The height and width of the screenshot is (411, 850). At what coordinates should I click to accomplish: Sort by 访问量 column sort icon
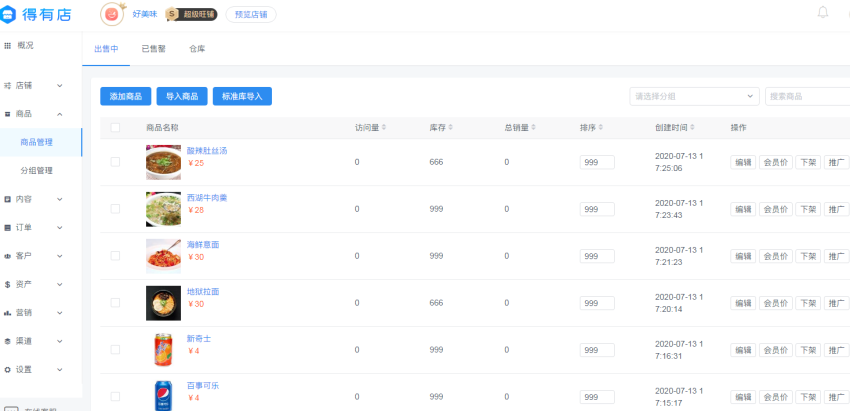coord(384,128)
